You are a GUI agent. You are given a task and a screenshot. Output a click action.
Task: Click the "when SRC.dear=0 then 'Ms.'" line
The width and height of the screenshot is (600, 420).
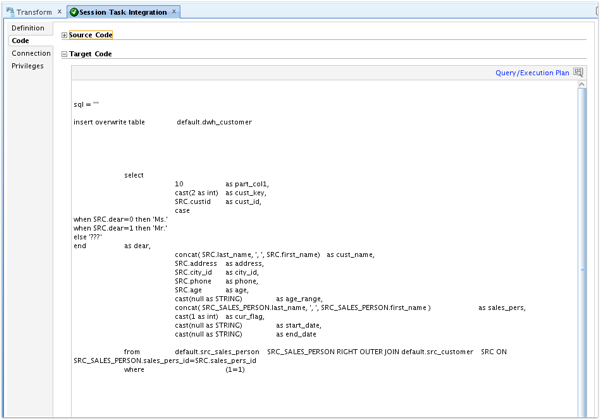pos(121,220)
